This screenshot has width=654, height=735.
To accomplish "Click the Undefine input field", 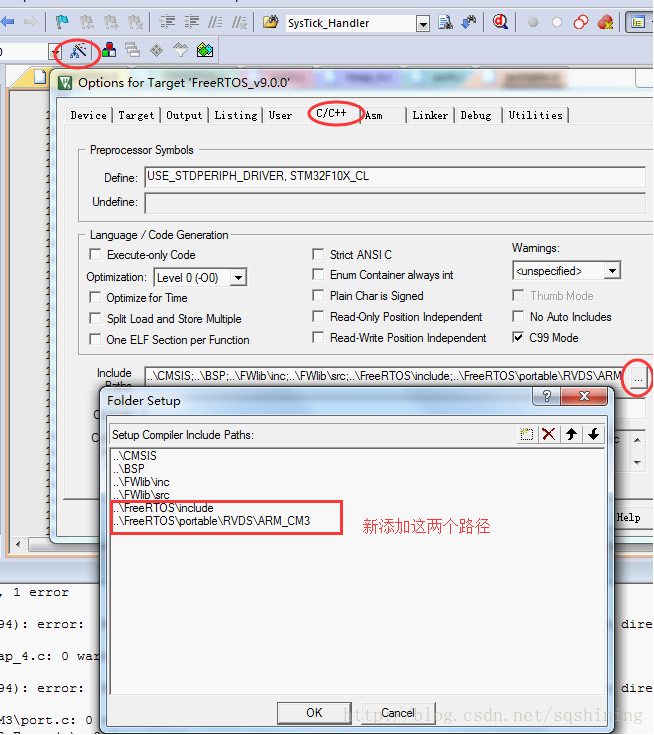I will (x=395, y=203).
